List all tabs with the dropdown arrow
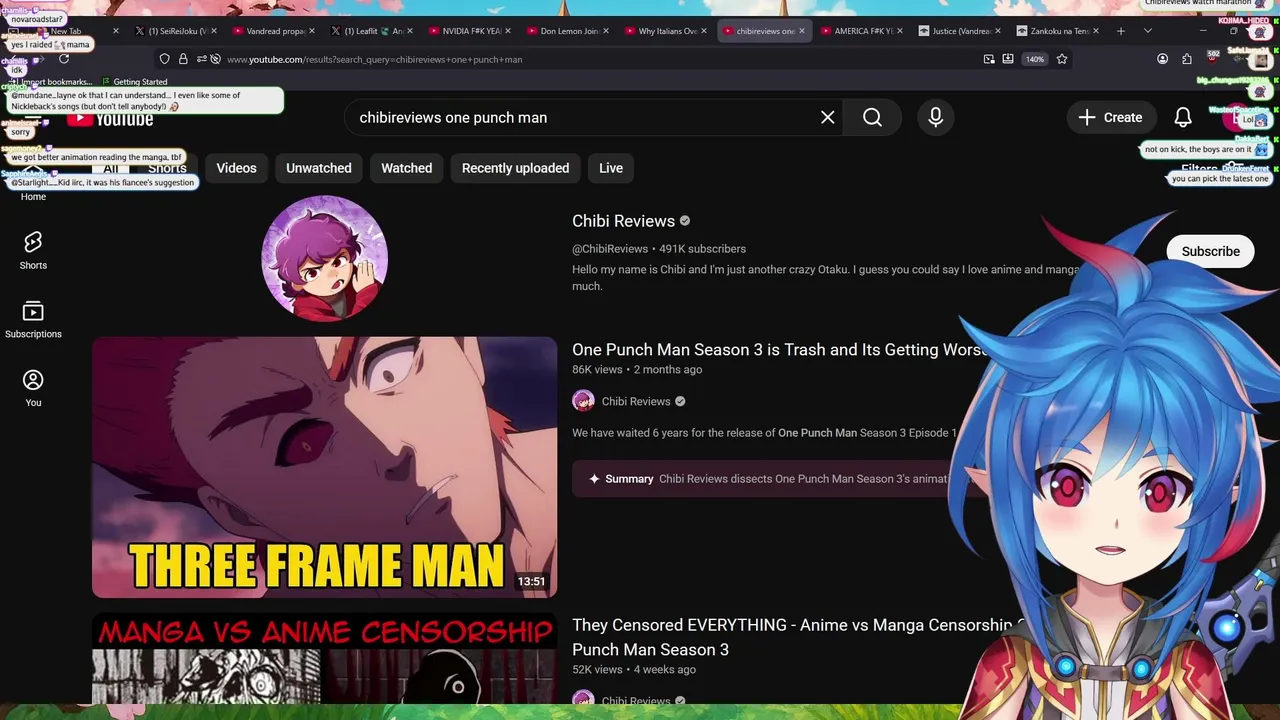Viewport: 1280px width, 720px height. (x=1148, y=31)
